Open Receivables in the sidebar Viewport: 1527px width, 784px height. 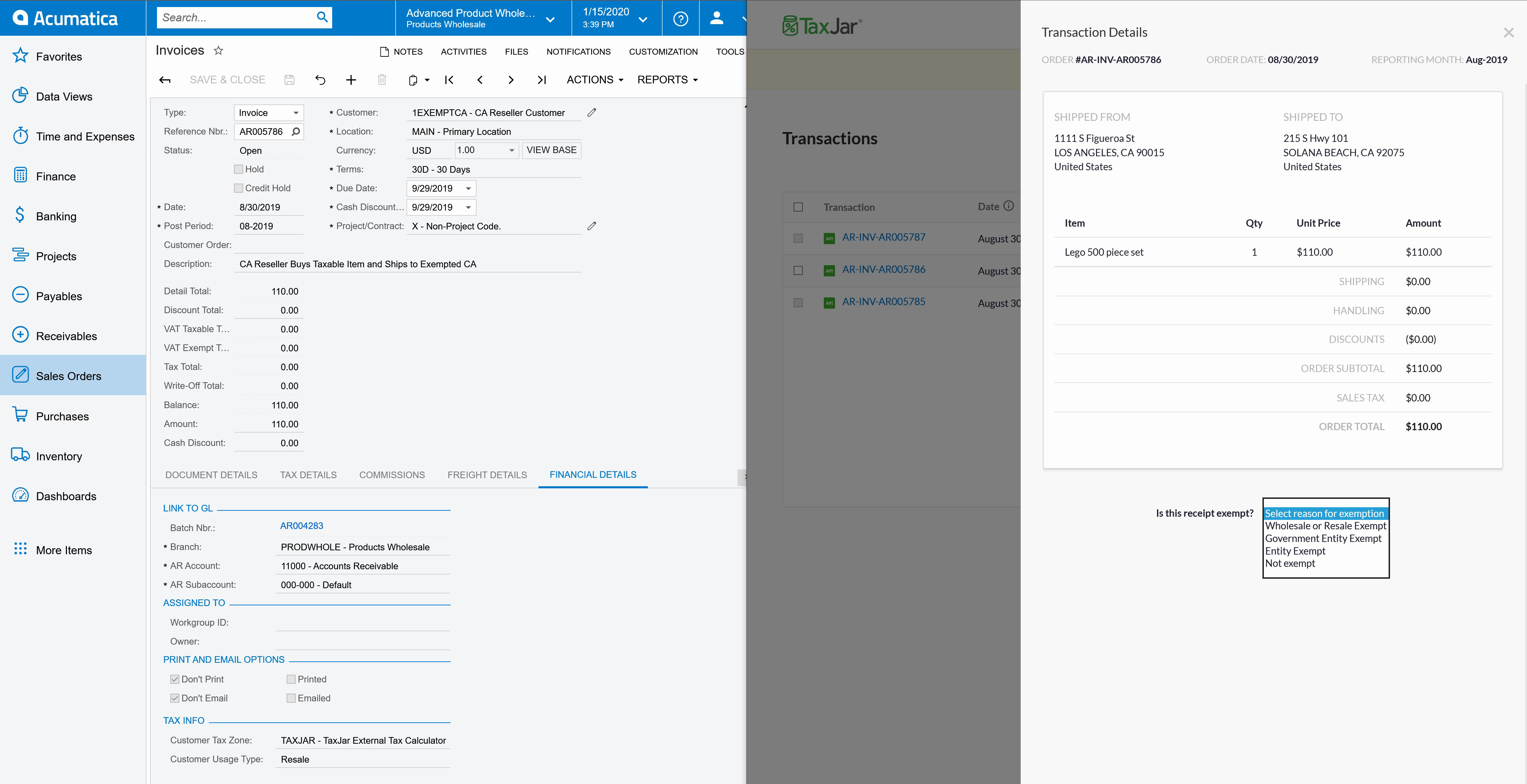point(66,336)
